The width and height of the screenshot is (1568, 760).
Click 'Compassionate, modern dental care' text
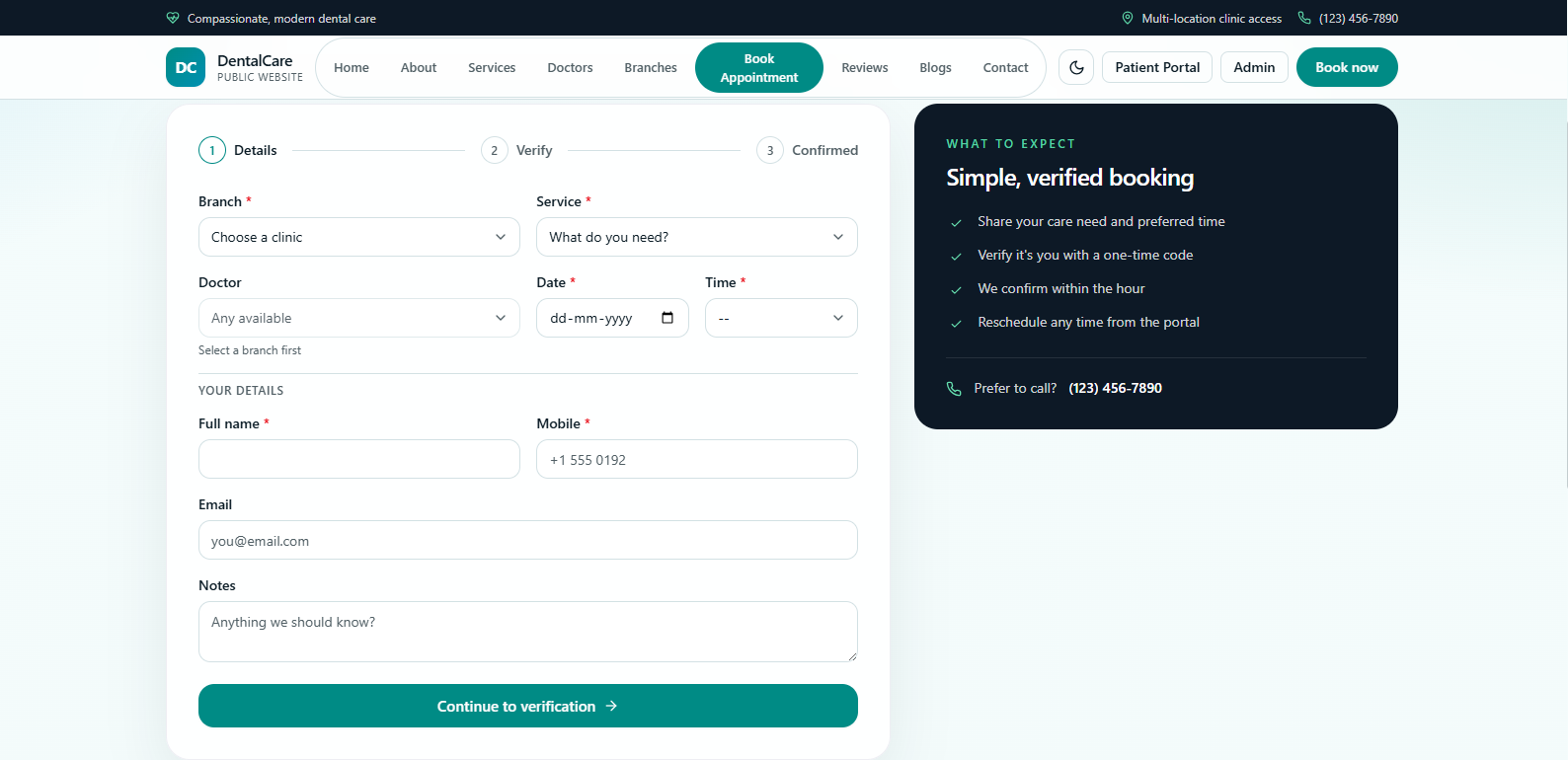pos(281,18)
